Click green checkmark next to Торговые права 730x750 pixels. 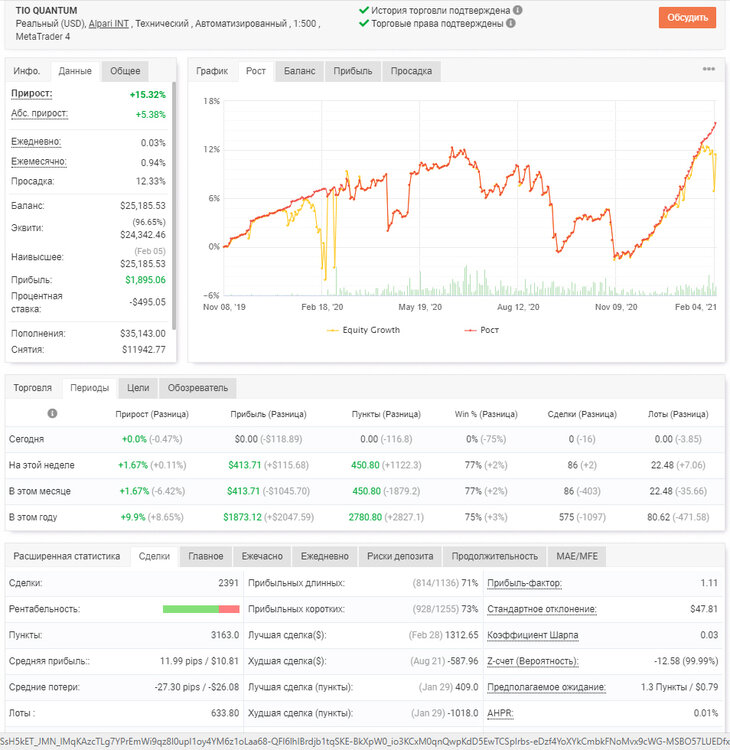point(364,23)
